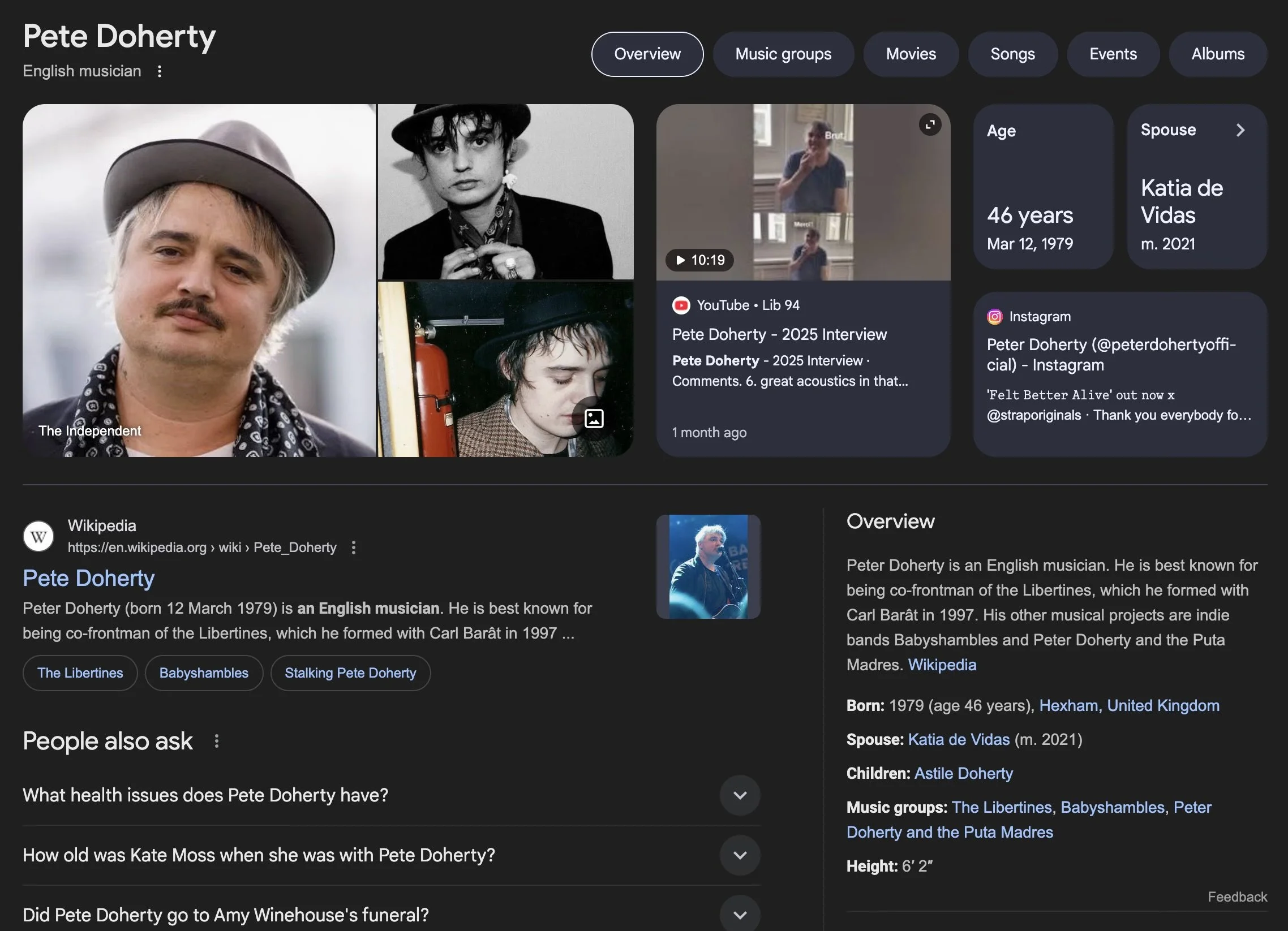The width and height of the screenshot is (1288, 931).
Task: Open the Pete Doherty Wikipedia result title
Action: (x=89, y=579)
